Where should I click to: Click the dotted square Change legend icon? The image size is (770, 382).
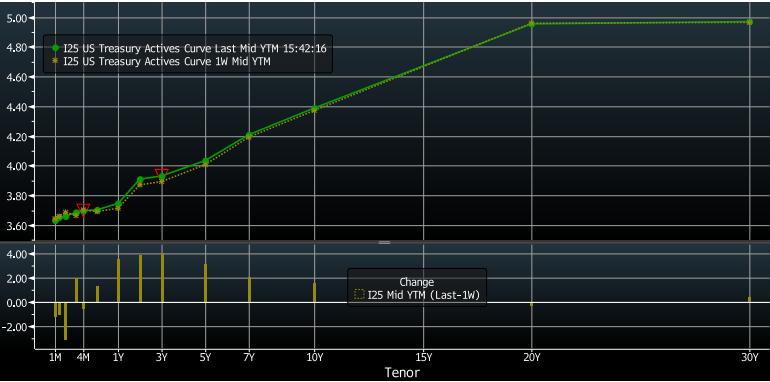click(359, 294)
